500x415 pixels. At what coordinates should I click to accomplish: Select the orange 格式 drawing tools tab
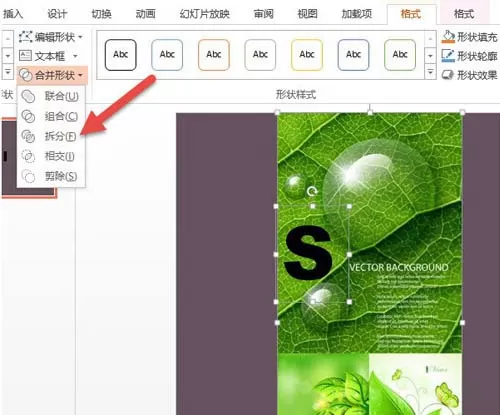point(411,14)
